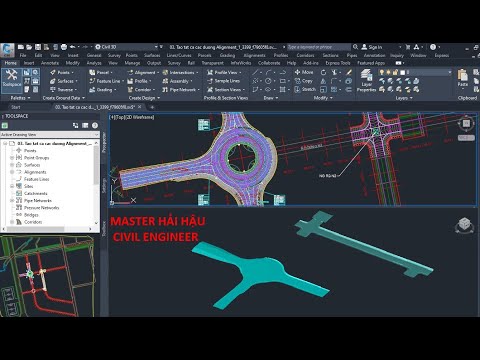
Task: Click the layer color swatch in layer dropdown
Action: [402, 72]
